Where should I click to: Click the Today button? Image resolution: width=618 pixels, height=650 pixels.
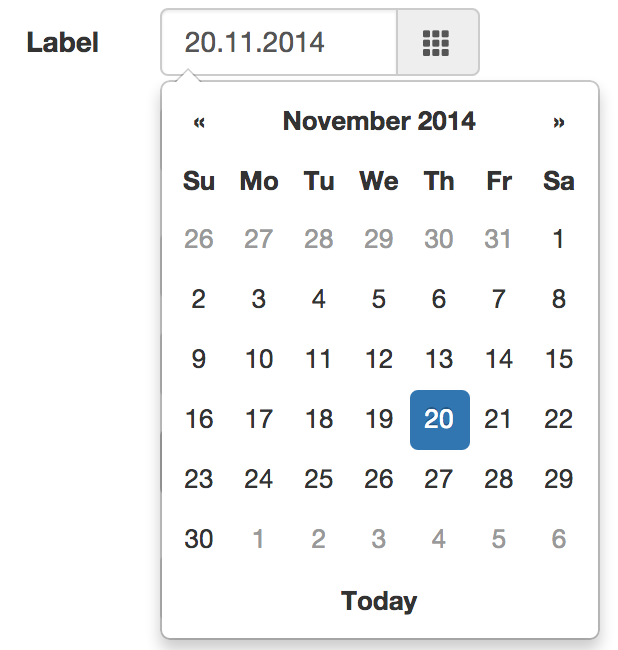(379, 601)
